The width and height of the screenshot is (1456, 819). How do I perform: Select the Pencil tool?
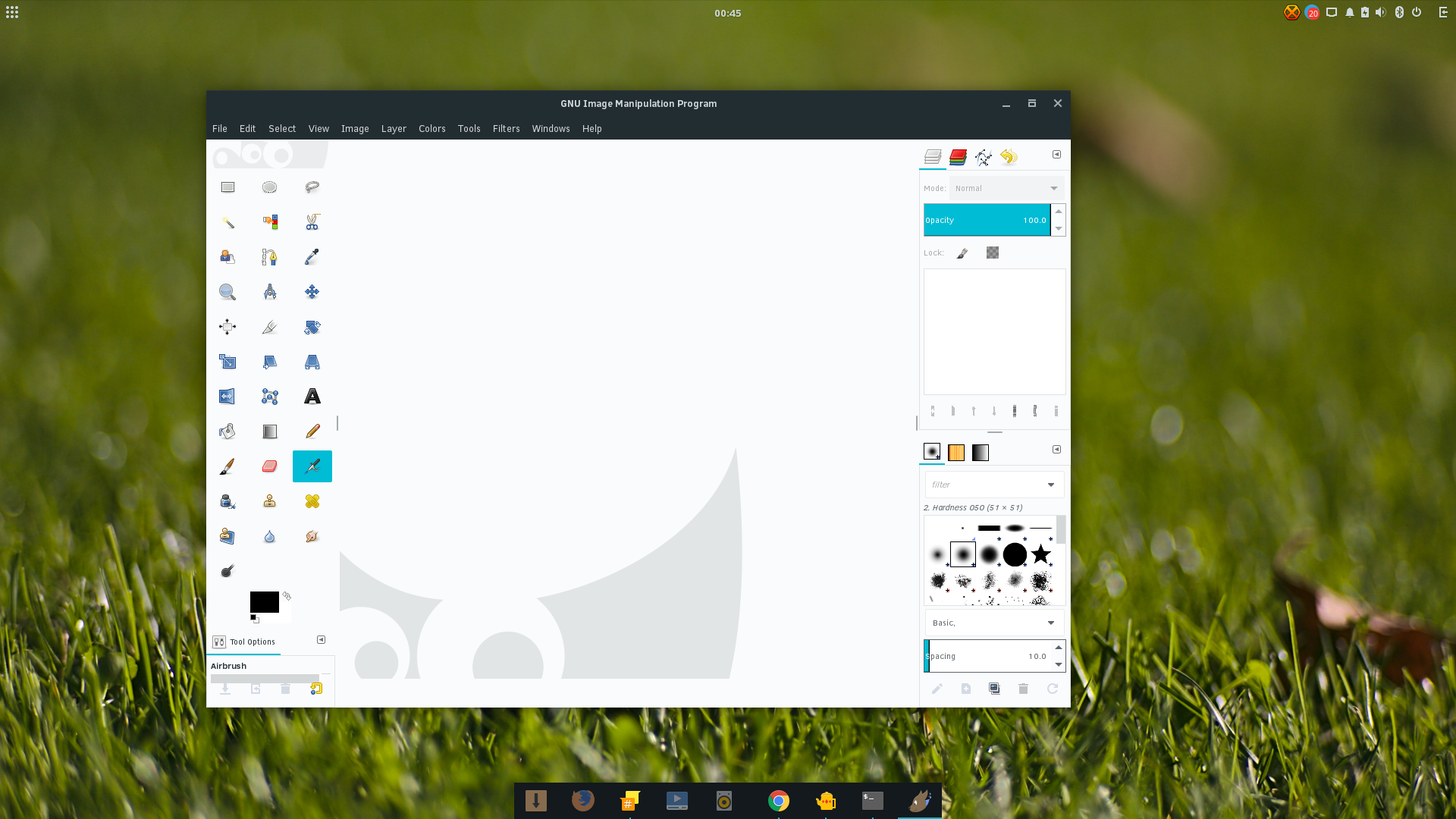pyautogui.click(x=312, y=431)
